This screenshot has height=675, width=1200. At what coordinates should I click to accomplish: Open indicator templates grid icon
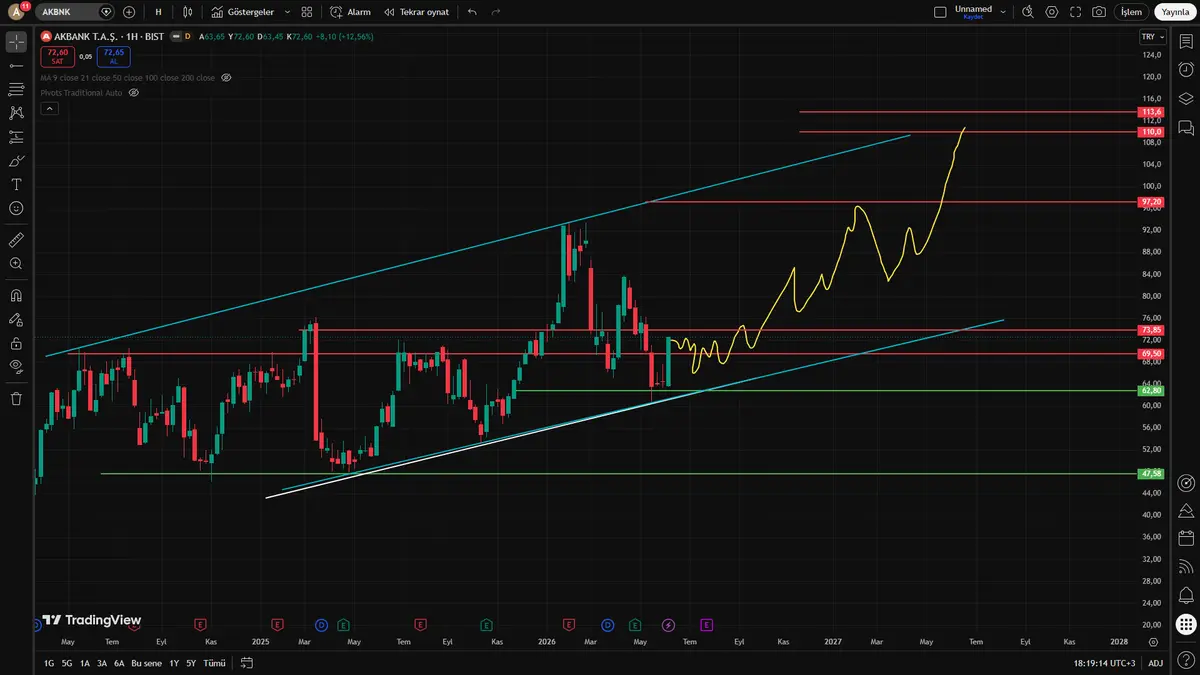pyautogui.click(x=307, y=12)
